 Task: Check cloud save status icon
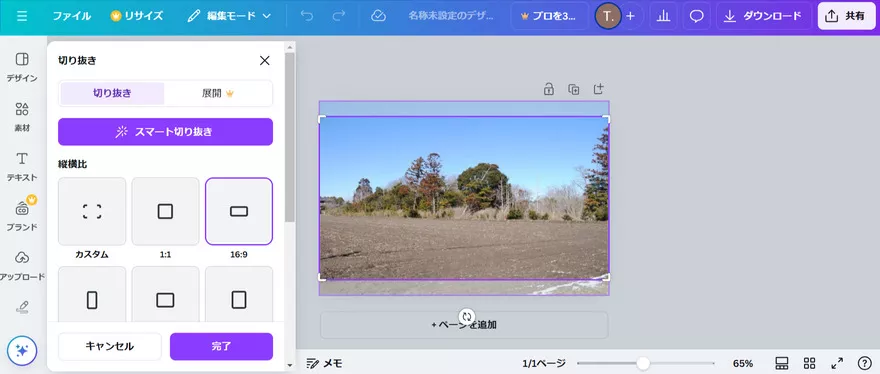click(x=378, y=16)
